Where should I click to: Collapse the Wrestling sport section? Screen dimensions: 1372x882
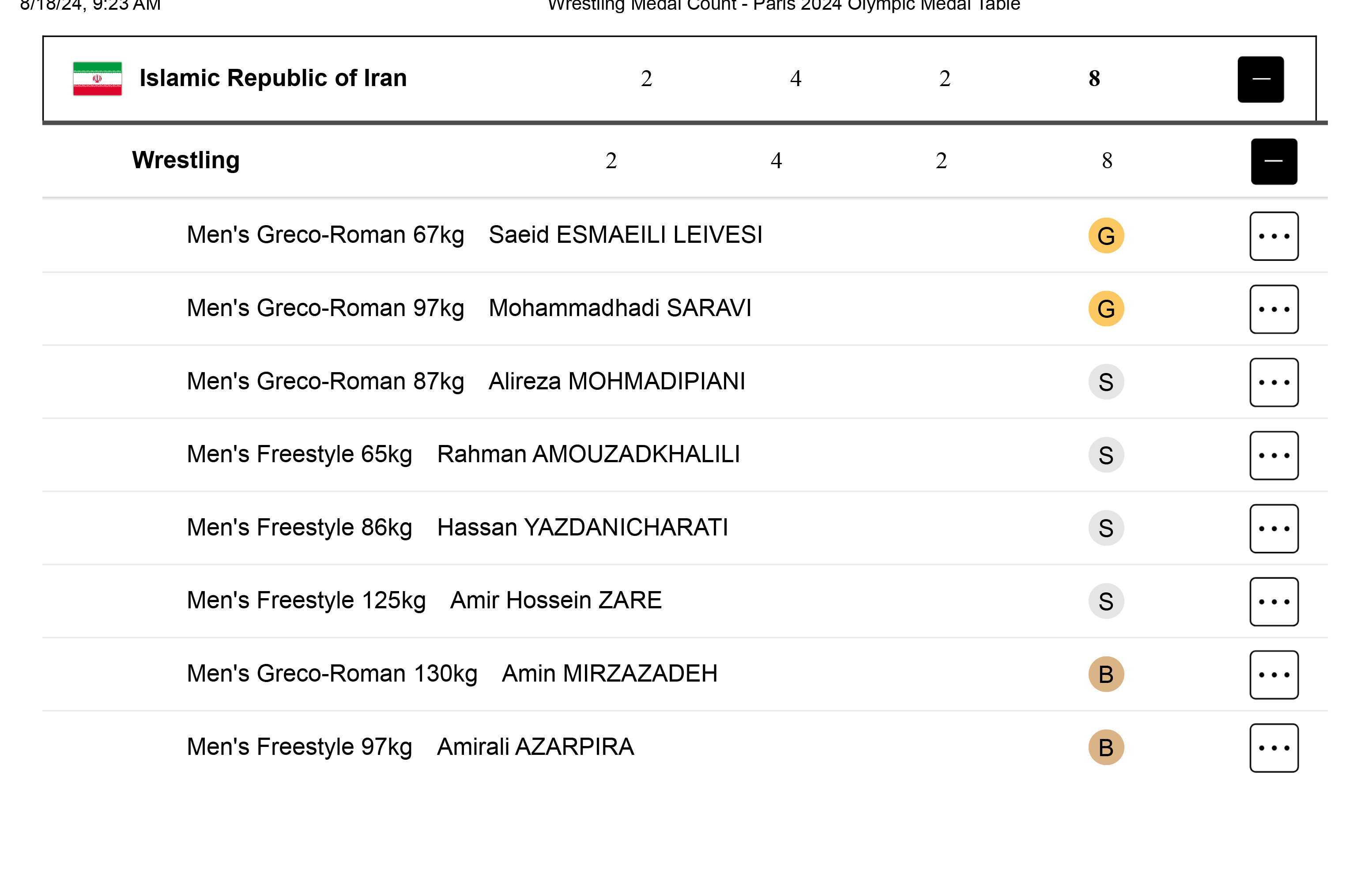click(1274, 161)
